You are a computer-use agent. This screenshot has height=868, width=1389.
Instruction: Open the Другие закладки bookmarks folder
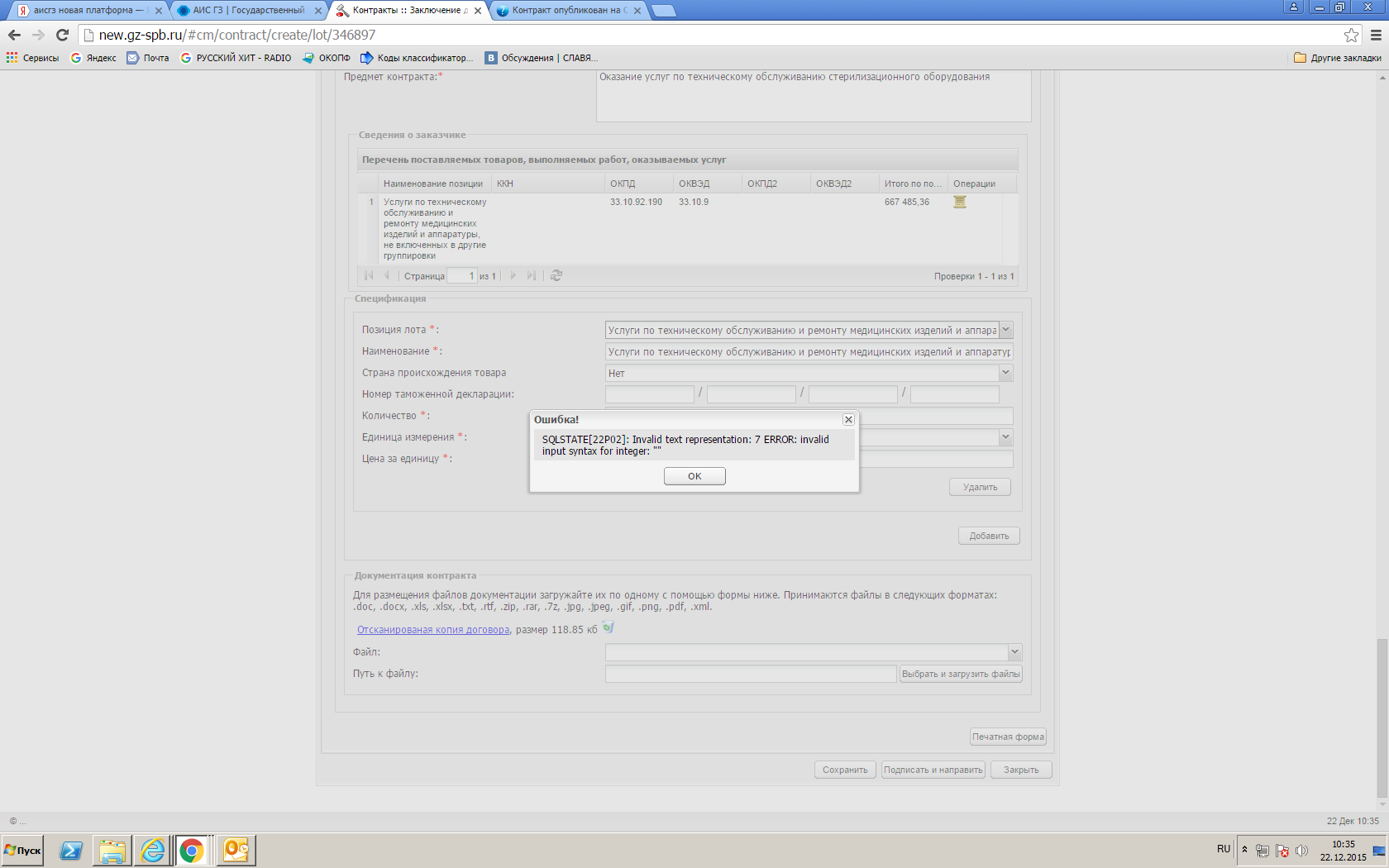point(1338,58)
